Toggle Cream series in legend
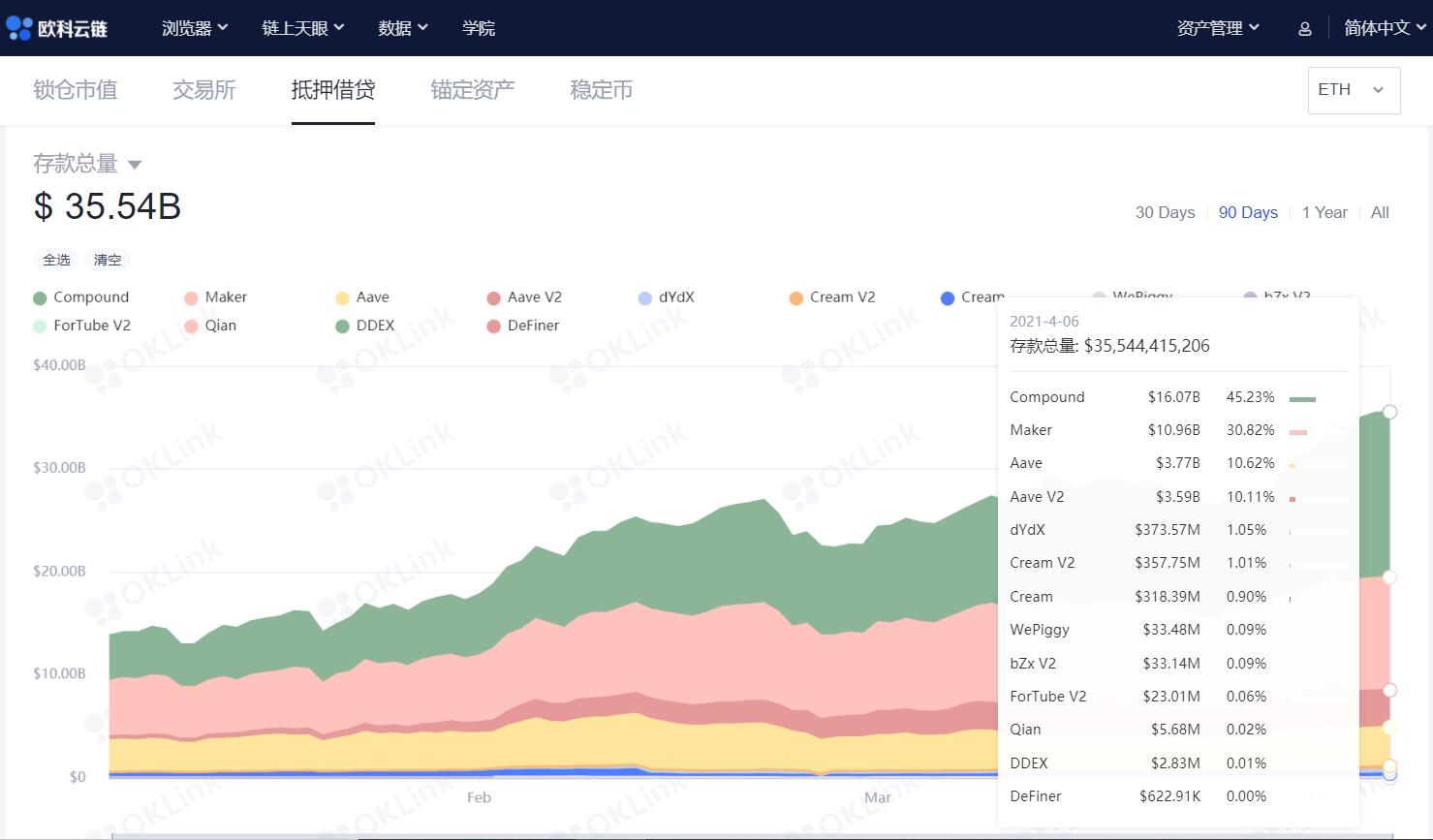Screen dimensions: 1433x840 point(973,297)
